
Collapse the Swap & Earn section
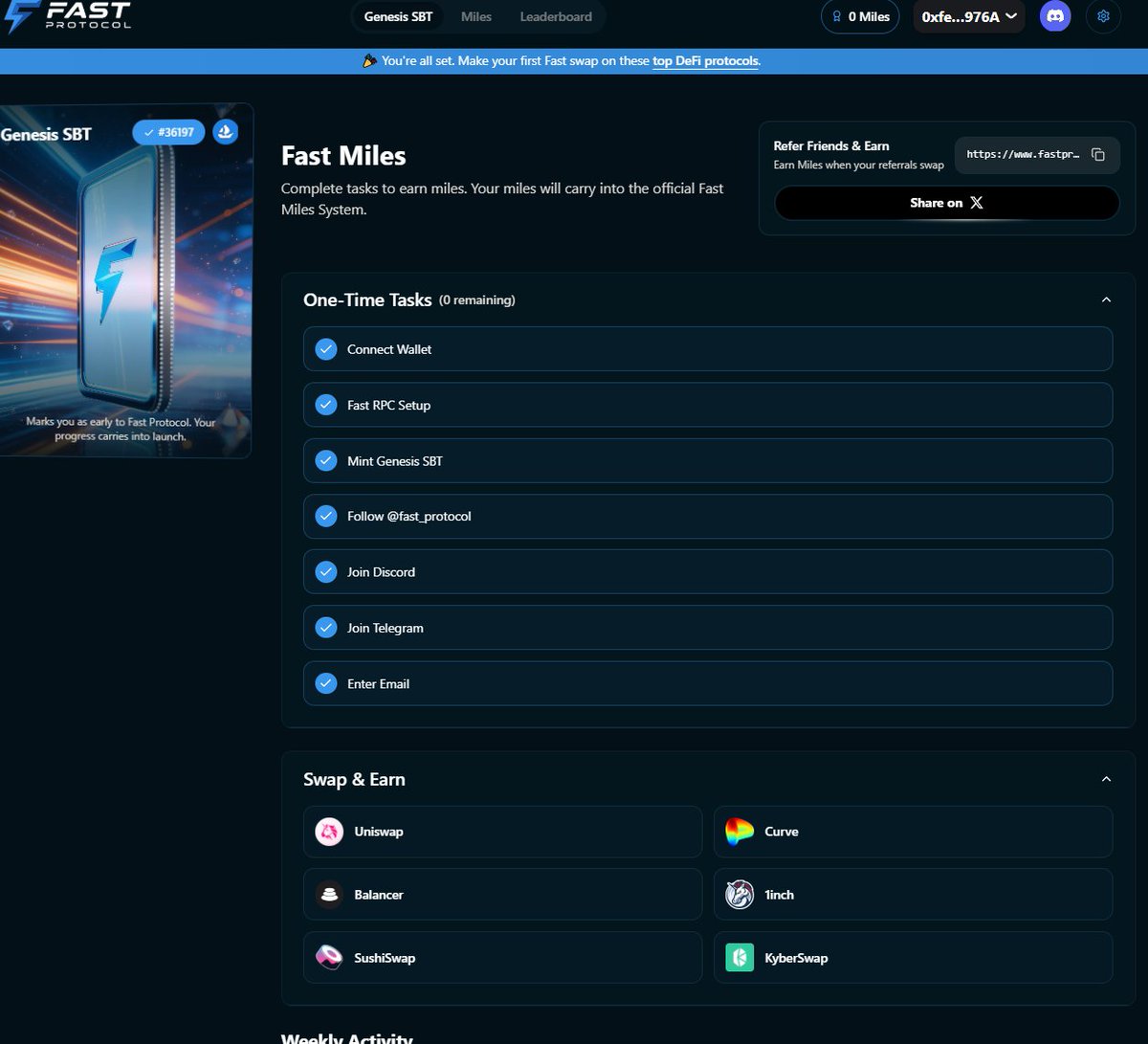coord(1106,779)
